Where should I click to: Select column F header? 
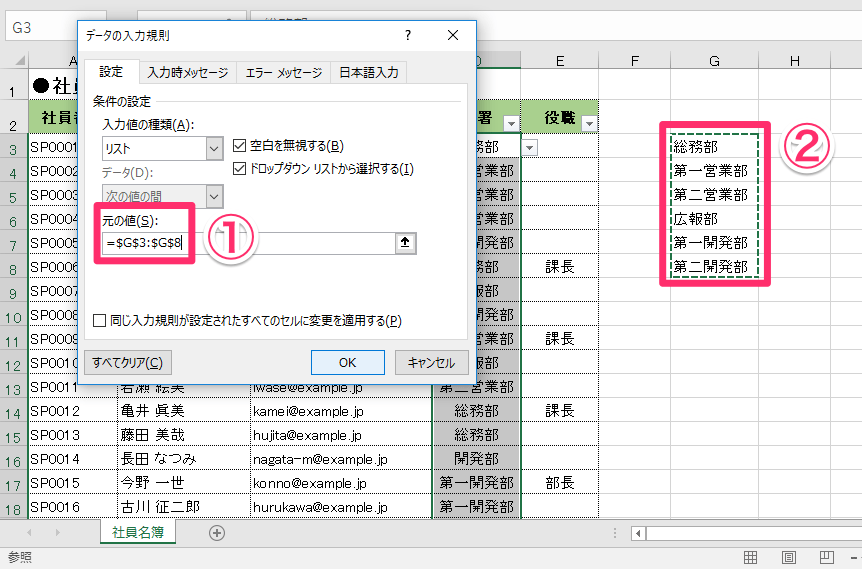634,60
